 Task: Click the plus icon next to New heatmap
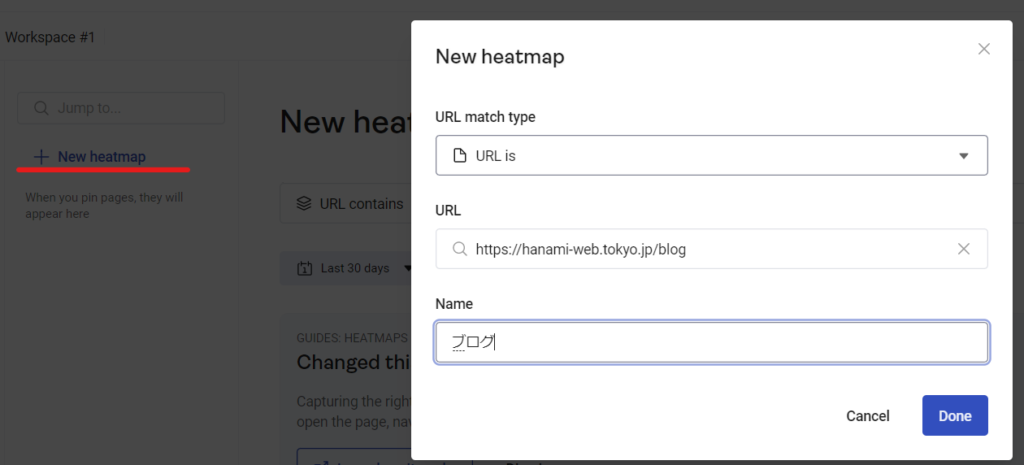point(41,157)
